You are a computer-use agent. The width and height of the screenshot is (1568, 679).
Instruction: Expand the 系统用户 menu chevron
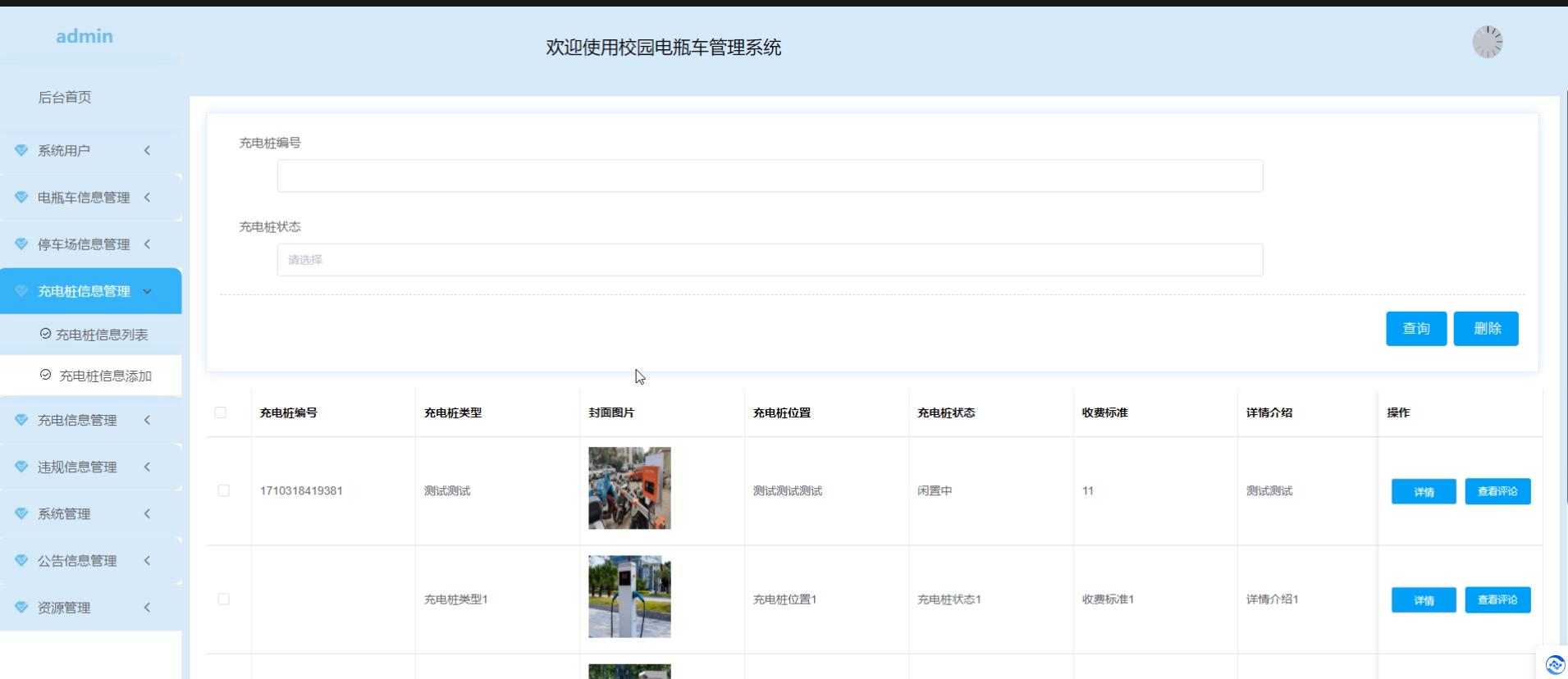pos(148,150)
